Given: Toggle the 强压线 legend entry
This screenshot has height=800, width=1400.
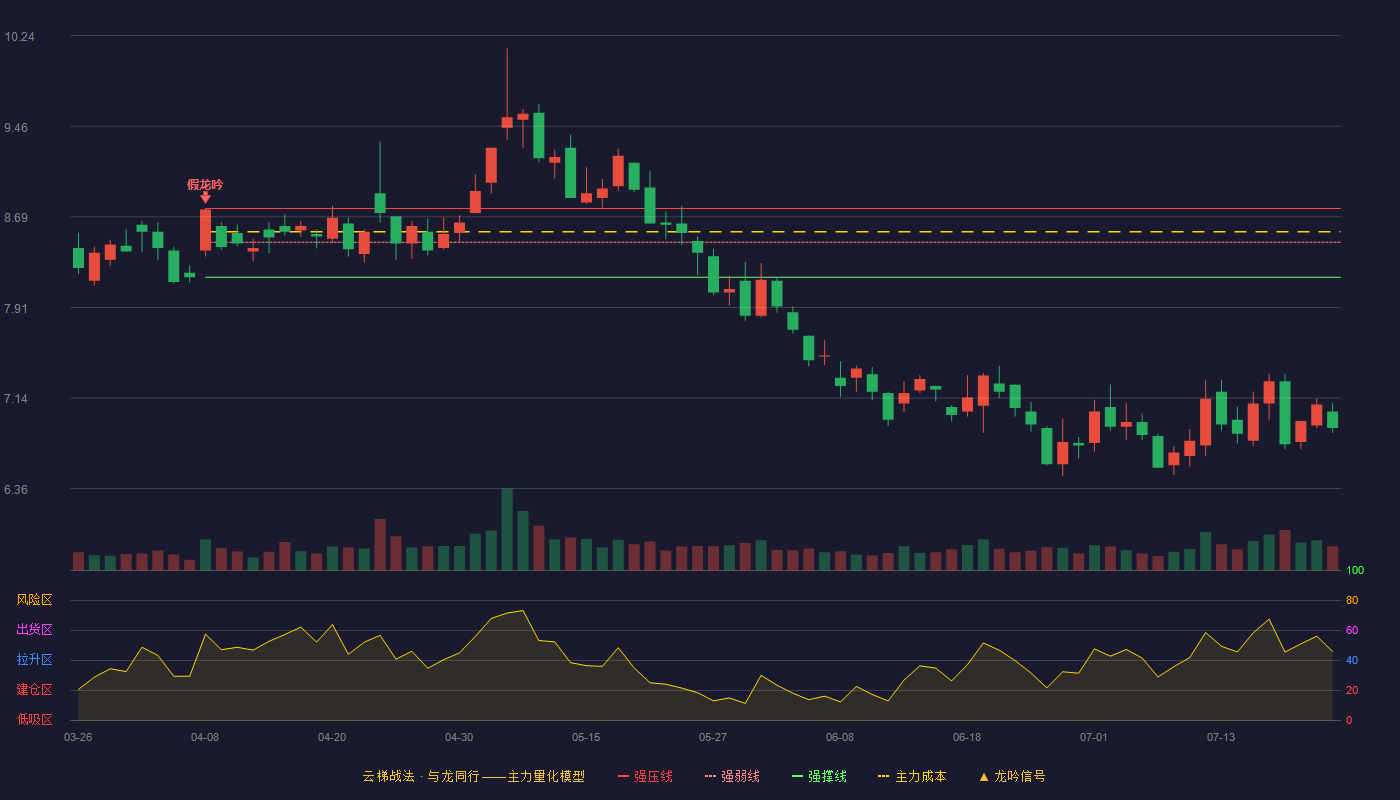Looking at the screenshot, I should coord(645,776).
